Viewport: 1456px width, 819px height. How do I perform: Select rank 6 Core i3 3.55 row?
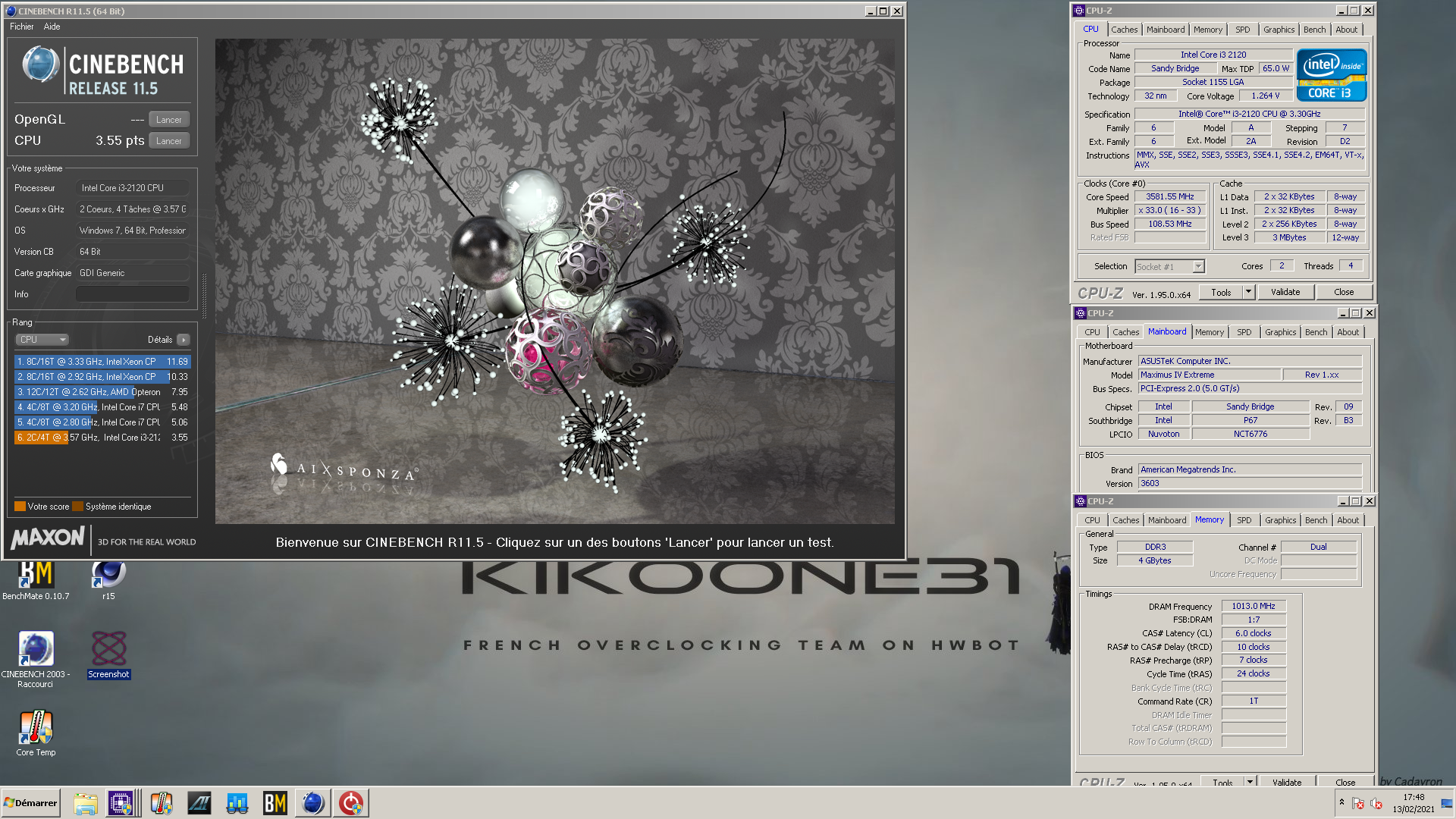pyautogui.click(x=102, y=438)
